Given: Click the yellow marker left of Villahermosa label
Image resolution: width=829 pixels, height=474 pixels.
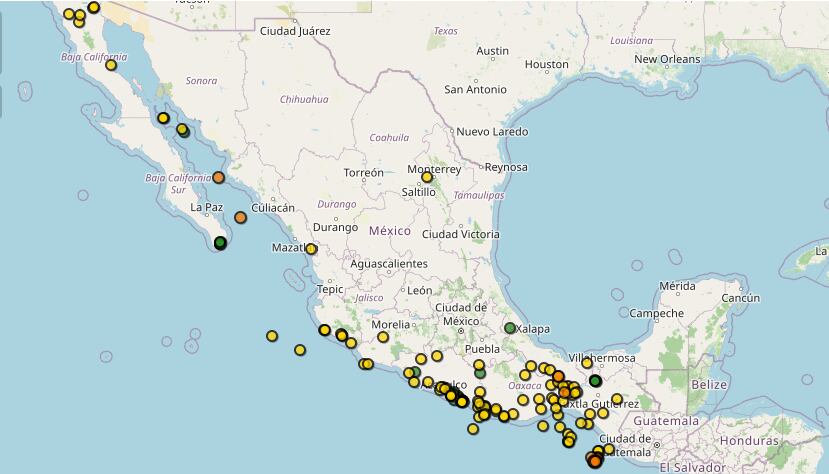Looking at the screenshot, I should click(587, 363).
